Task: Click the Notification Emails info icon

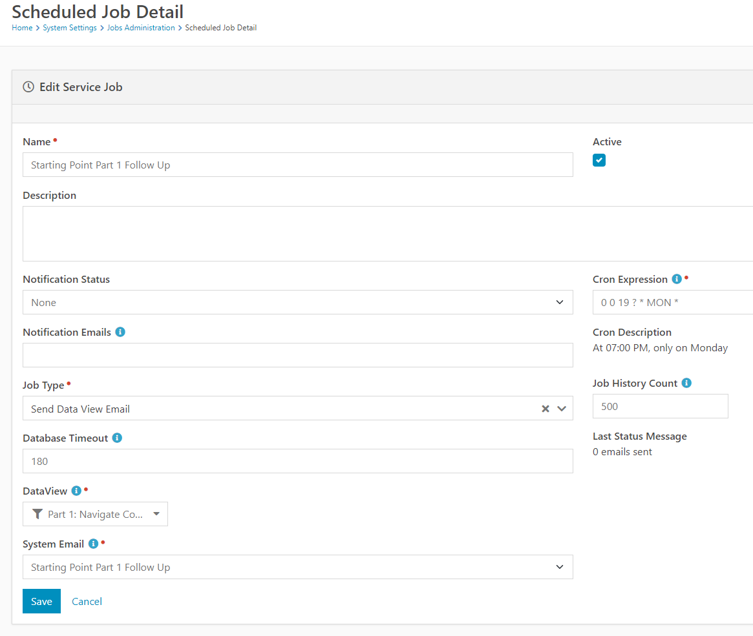Action: point(120,332)
